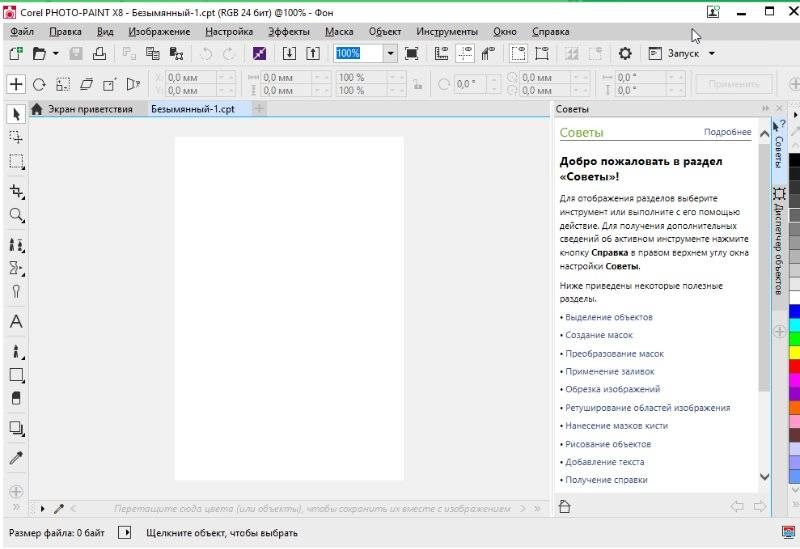Viewport: 800px width, 549px height.
Task: Toggle mask marquee visibility icon
Action: (518, 53)
